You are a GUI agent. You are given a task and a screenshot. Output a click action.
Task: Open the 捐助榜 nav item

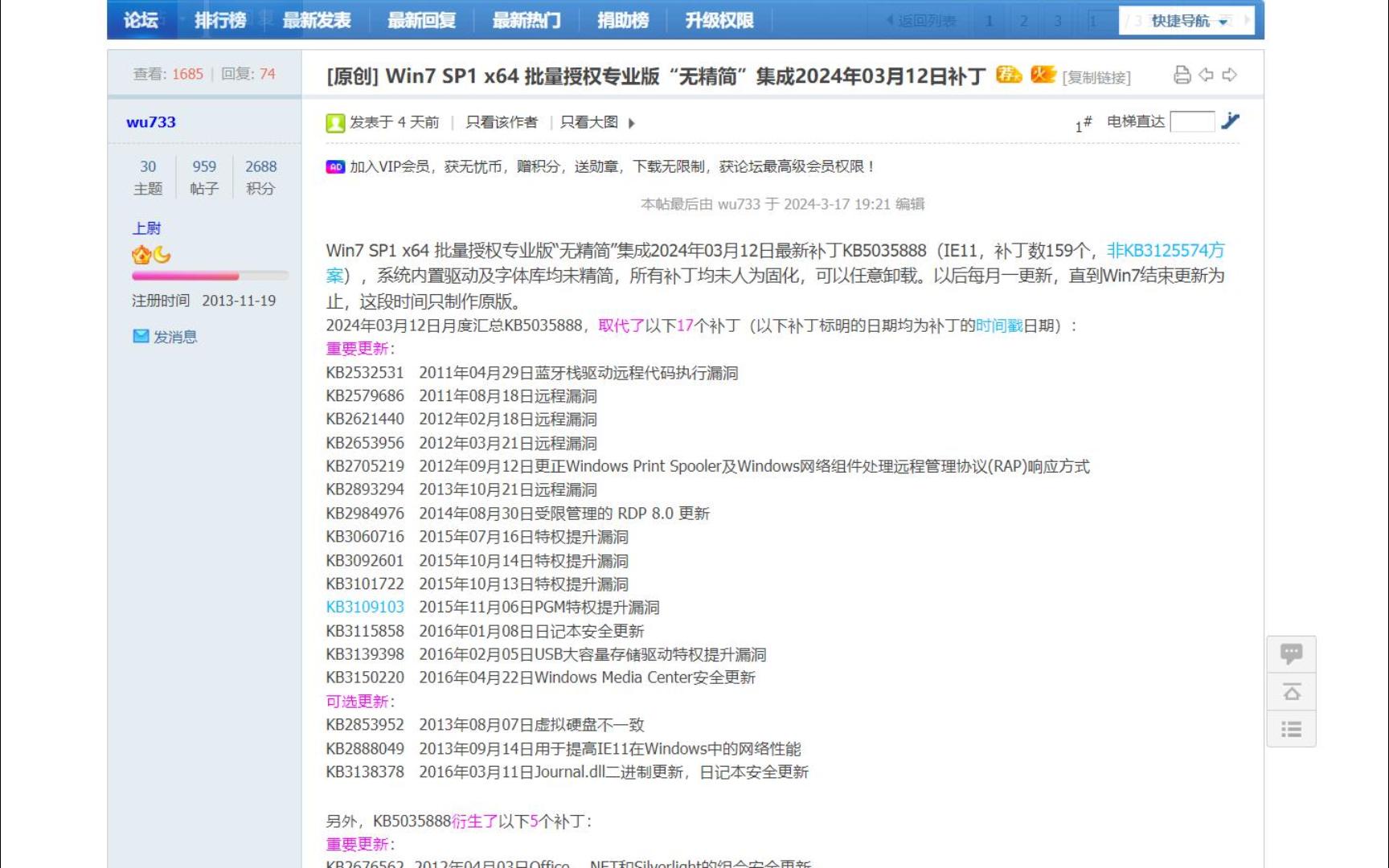(x=623, y=20)
